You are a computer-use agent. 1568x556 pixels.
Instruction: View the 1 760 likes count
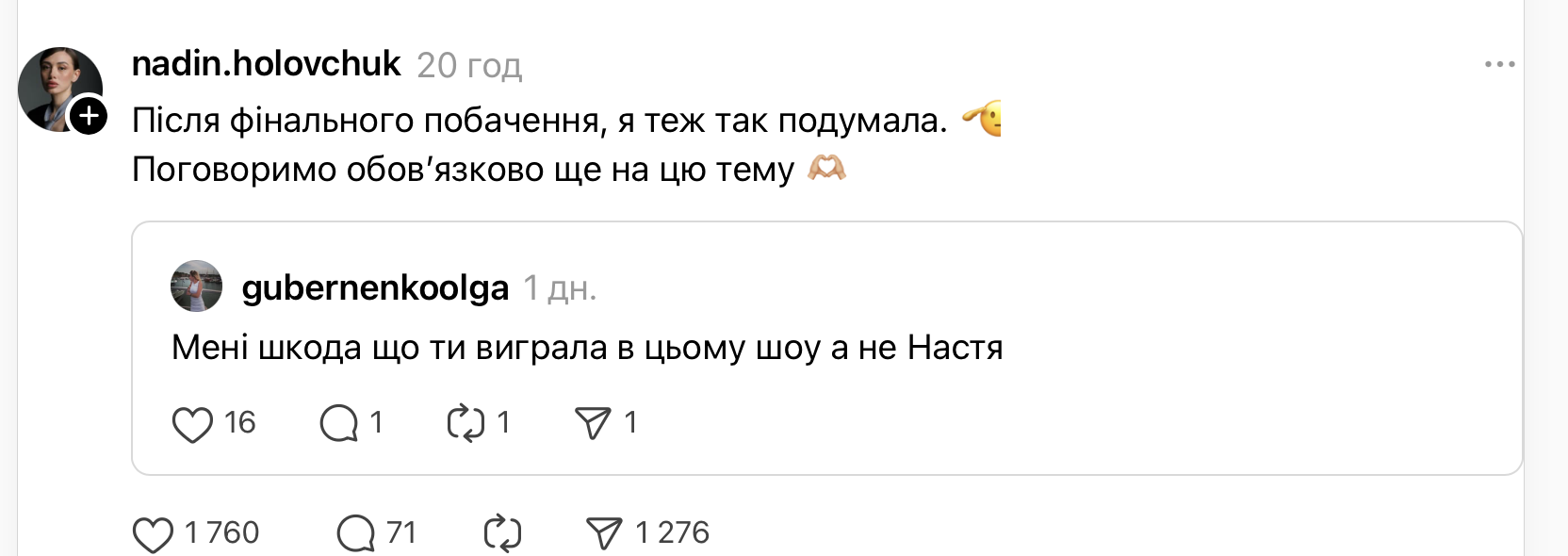pos(222,533)
